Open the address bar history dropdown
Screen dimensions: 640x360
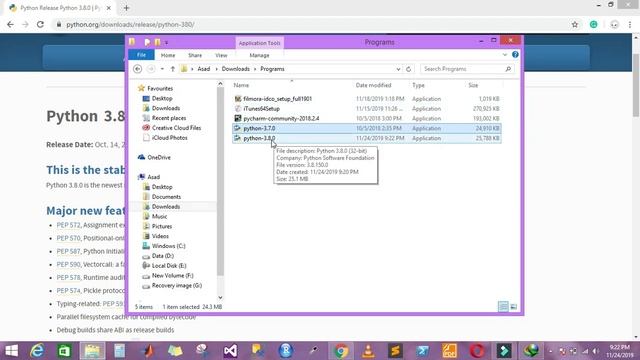398,69
